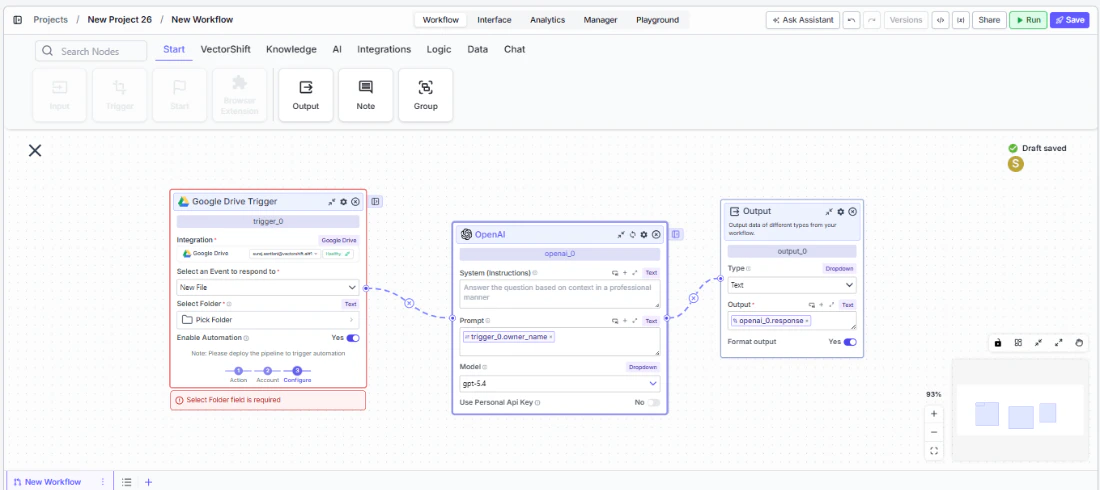Screen dimensions: 1100x490
Task: Expand the System (Instructions) field editor
Action: (x=635, y=273)
